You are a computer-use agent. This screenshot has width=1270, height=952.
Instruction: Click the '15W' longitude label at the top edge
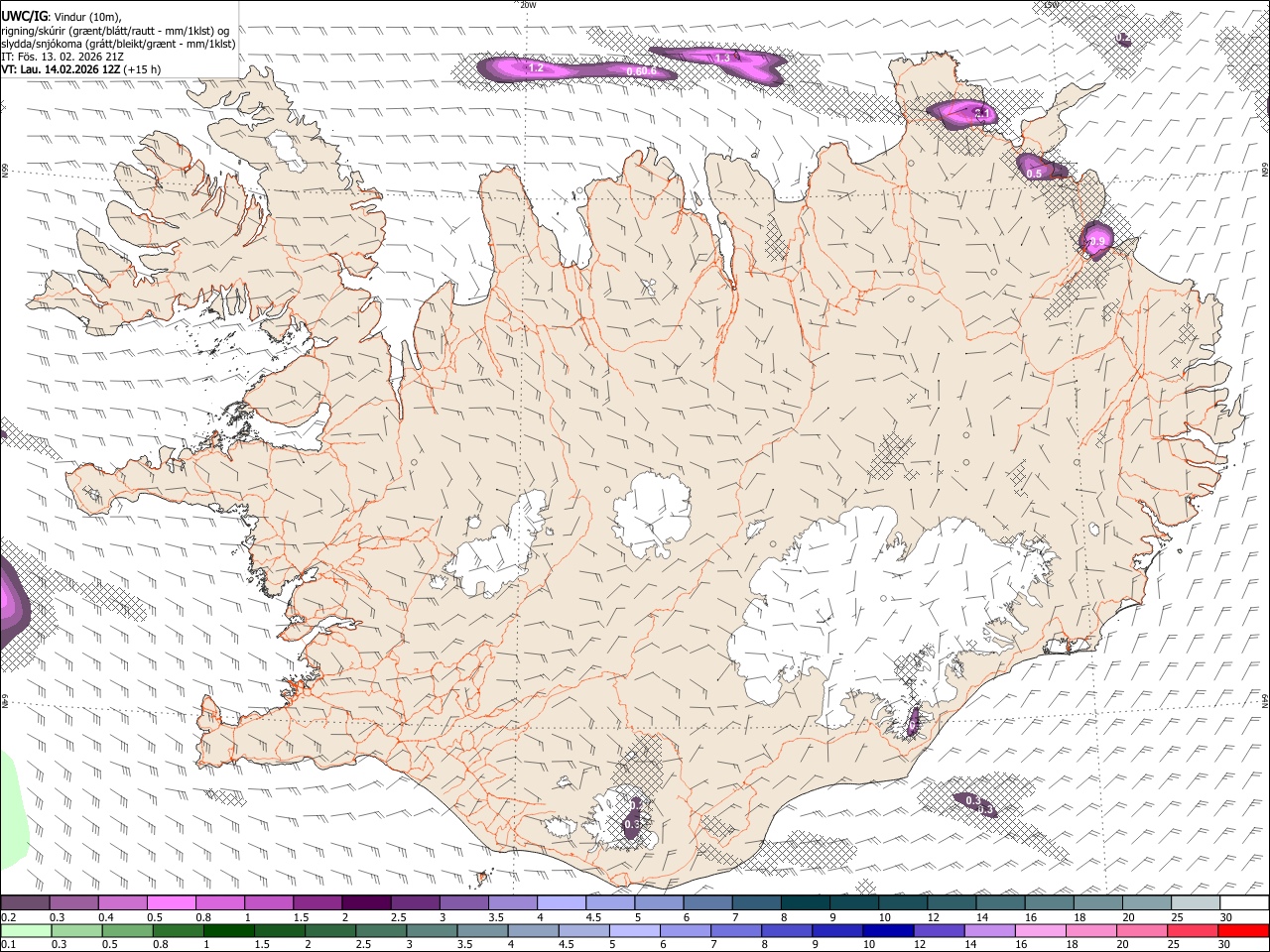1051,5
